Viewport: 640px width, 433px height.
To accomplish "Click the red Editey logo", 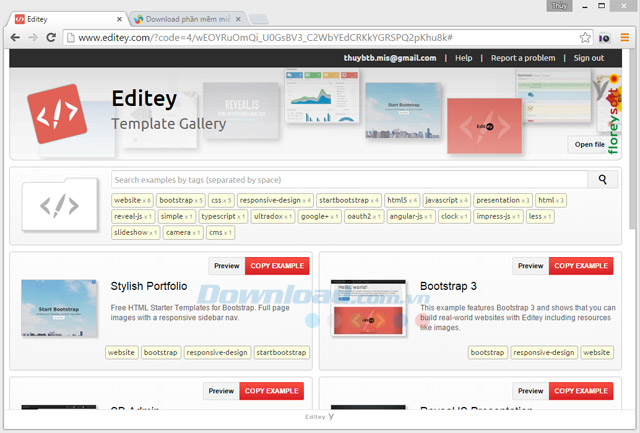I will pyautogui.click(x=57, y=114).
